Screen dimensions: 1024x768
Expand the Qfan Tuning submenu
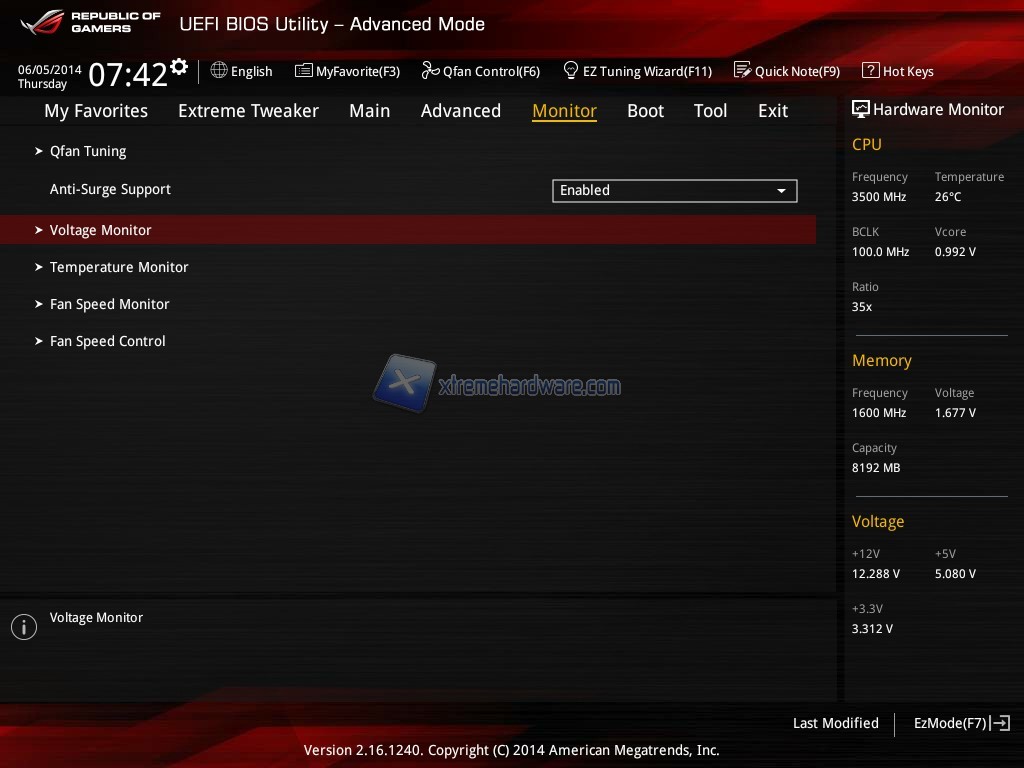click(88, 152)
